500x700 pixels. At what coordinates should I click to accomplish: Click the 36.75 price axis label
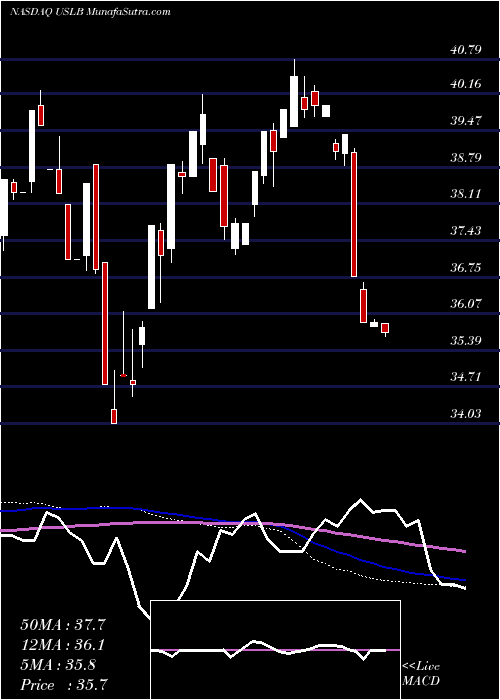[x=465, y=267]
